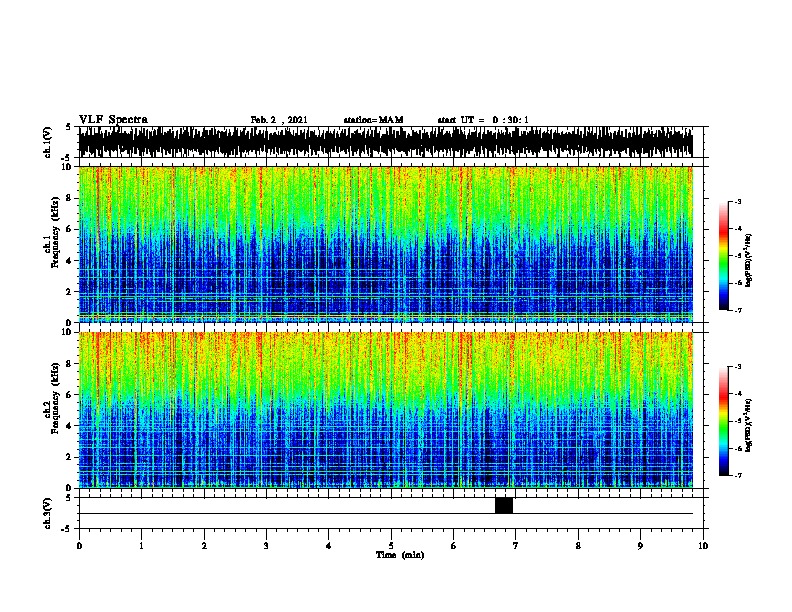Select the "Feb. 2, 2021" date text
Viewport: 792px width, 612px height.
click(x=279, y=120)
